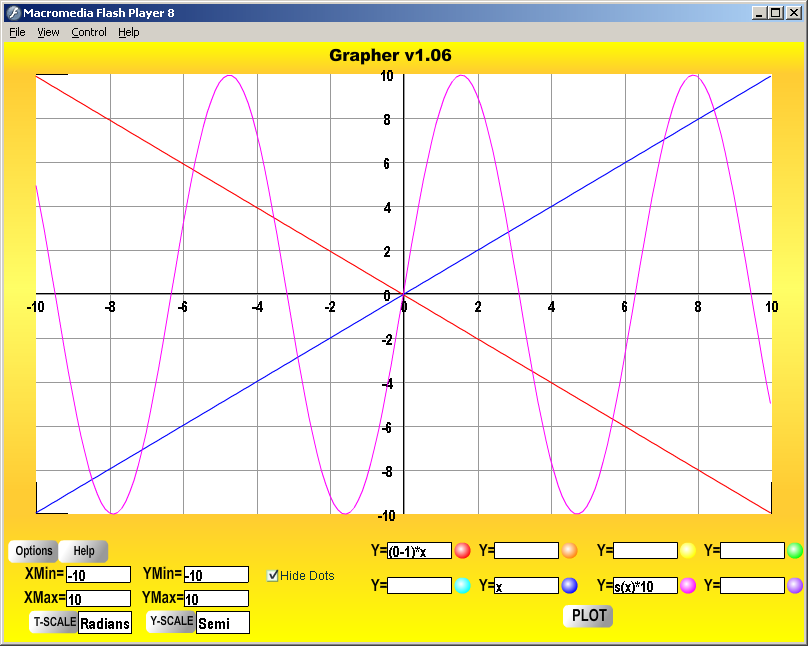Open the File menu
This screenshot has width=808, height=646.
pos(17,32)
